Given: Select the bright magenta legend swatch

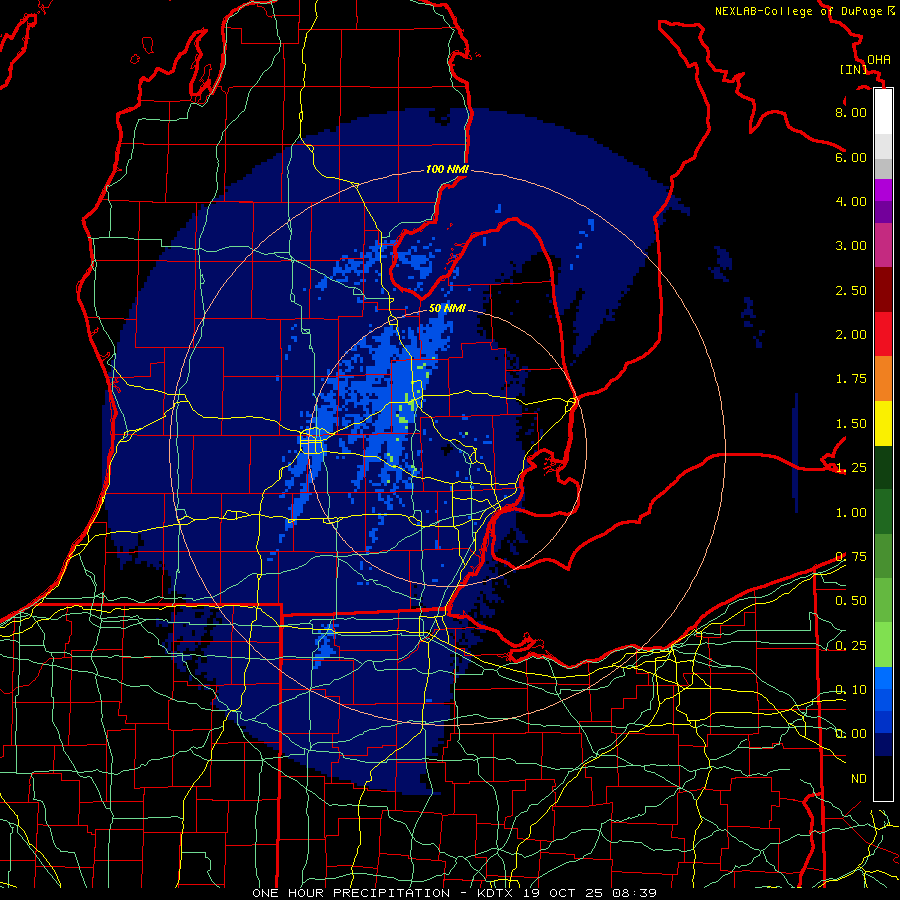Looking at the screenshot, I should click(883, 190).
